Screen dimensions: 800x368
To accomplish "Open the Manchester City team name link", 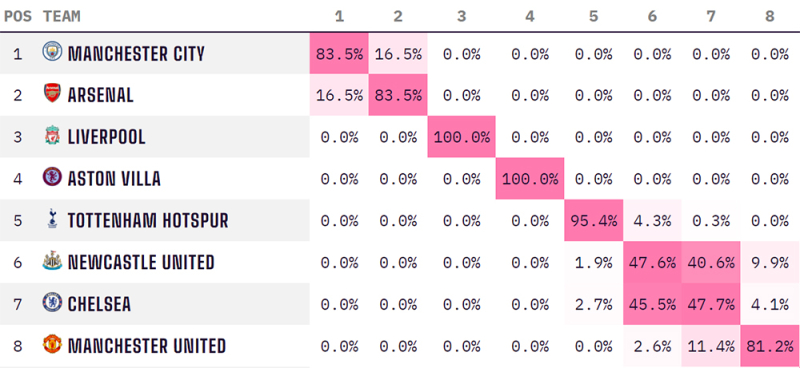I will (136, 53).
